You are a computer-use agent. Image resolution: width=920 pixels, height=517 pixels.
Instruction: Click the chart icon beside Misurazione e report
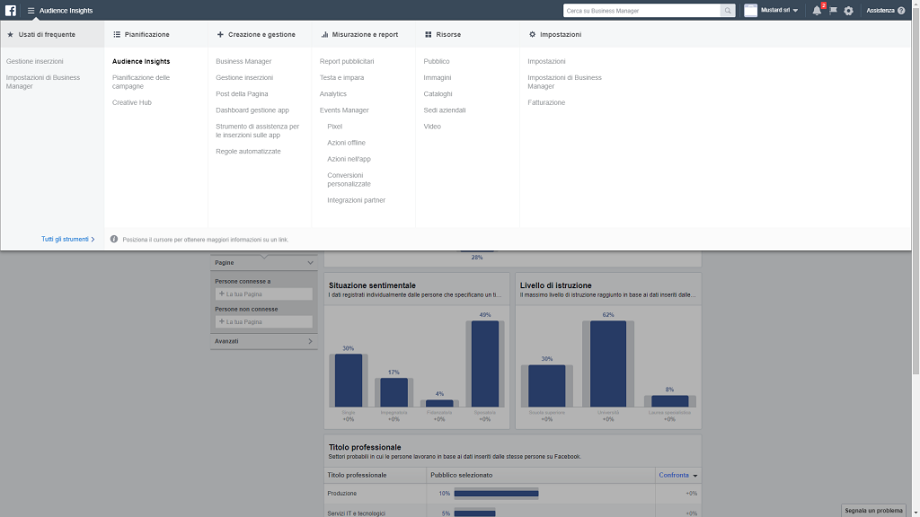point(324,35)
